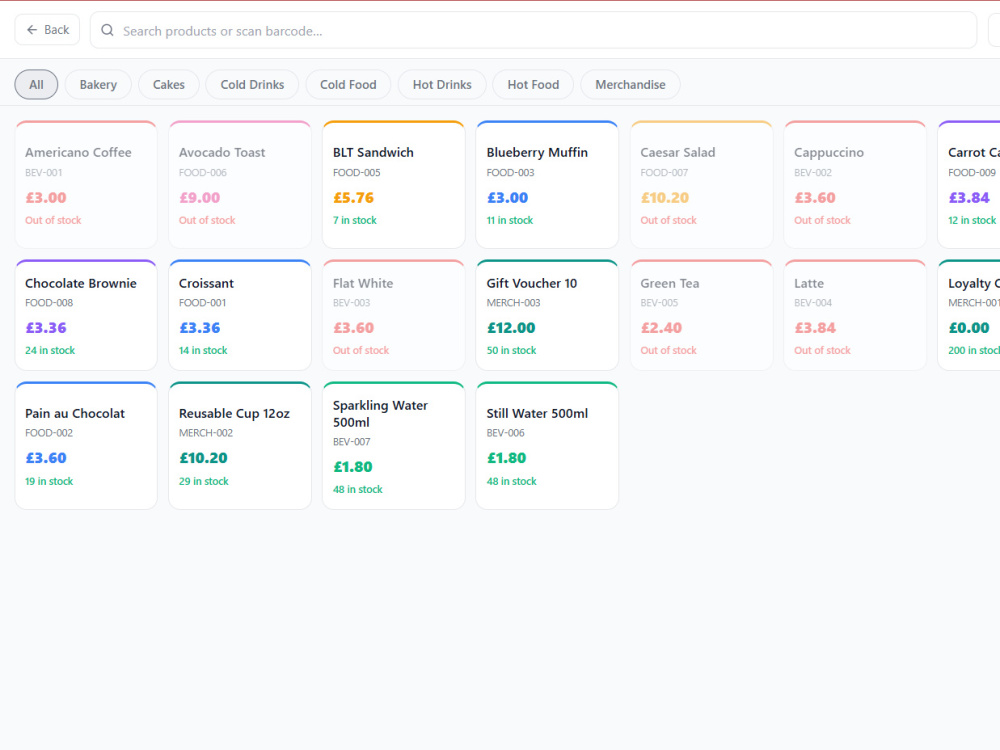Click the SKU code BEV-004
The width and height of the screenshot is (1000, 750).
[813, 302]
